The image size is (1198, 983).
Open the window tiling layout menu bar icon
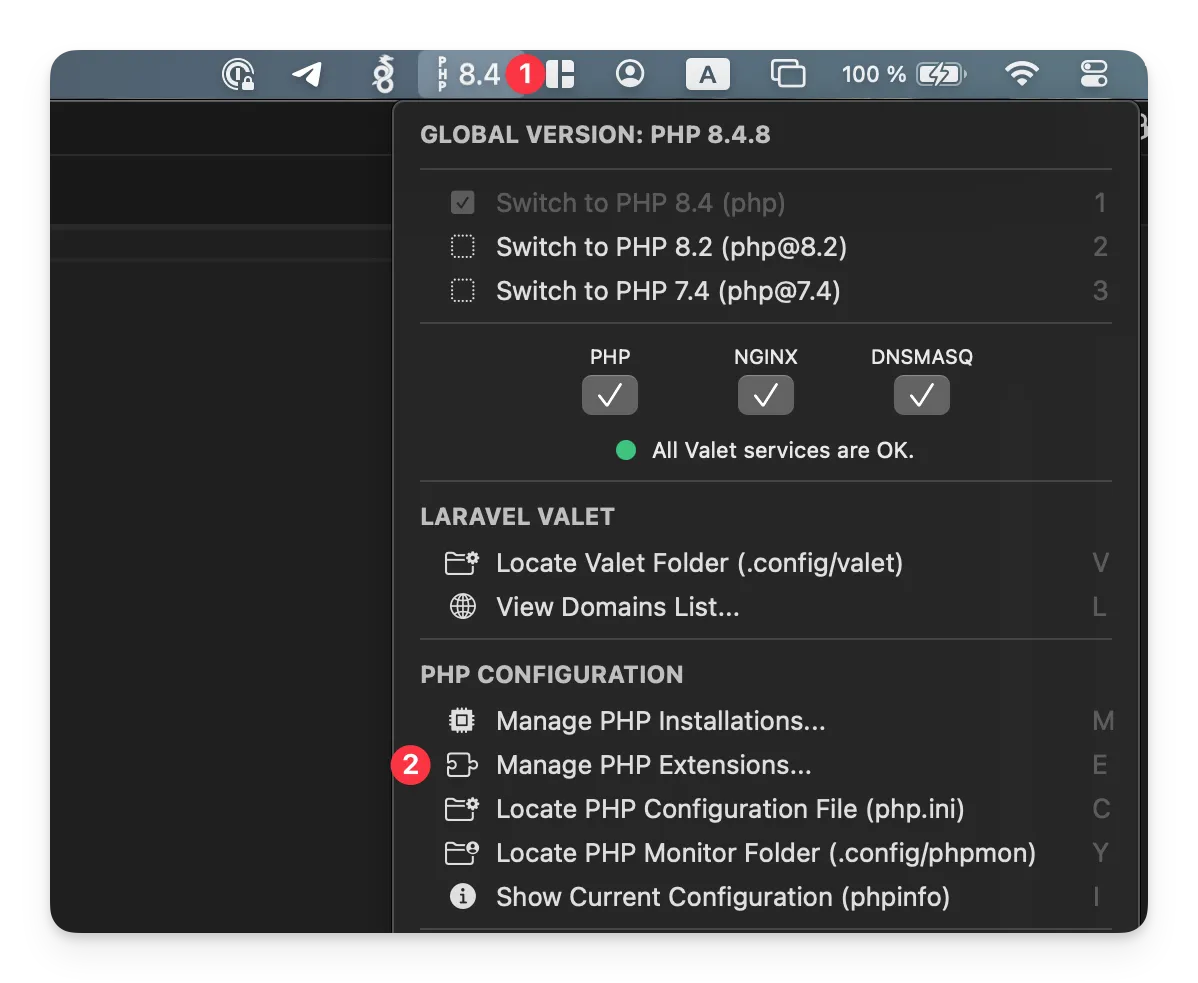[x=561, y=74]
